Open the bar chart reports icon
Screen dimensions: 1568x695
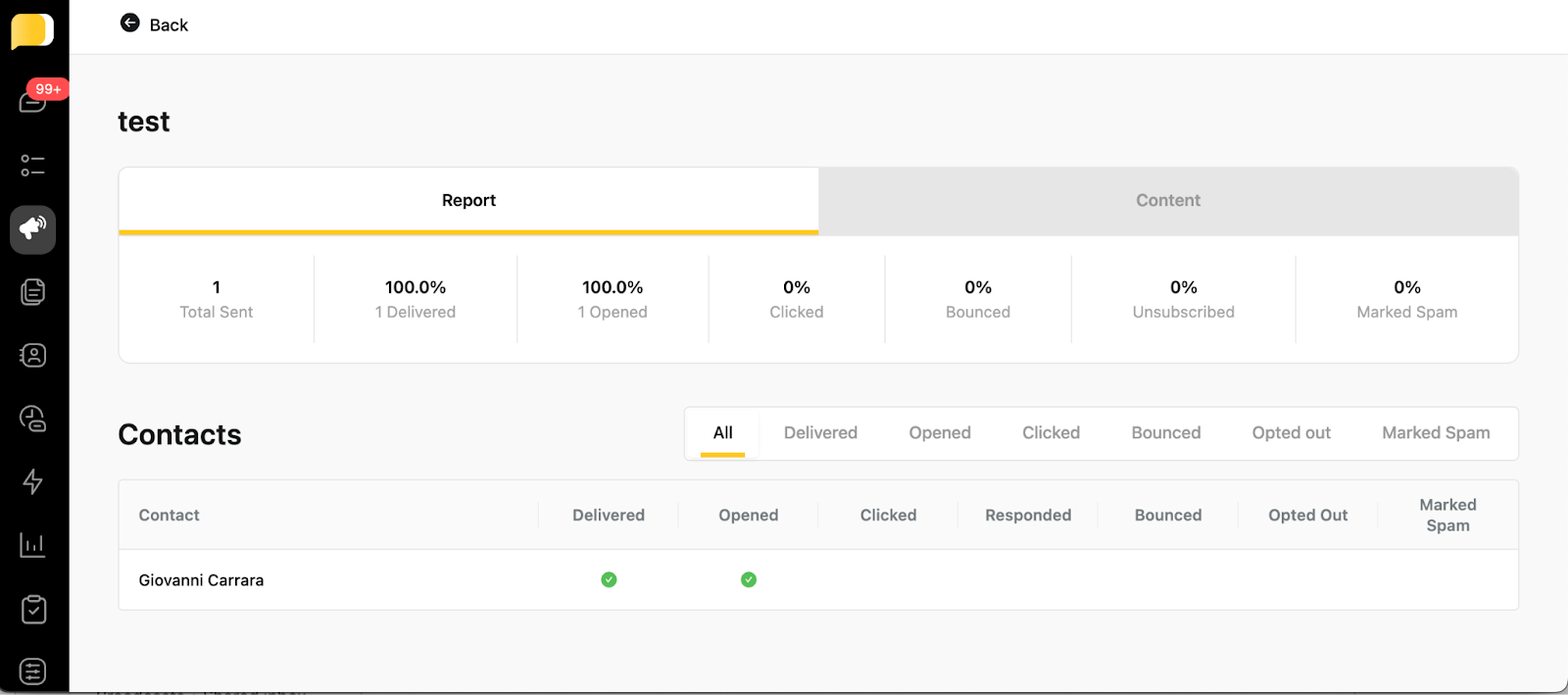tap(33, 545)
